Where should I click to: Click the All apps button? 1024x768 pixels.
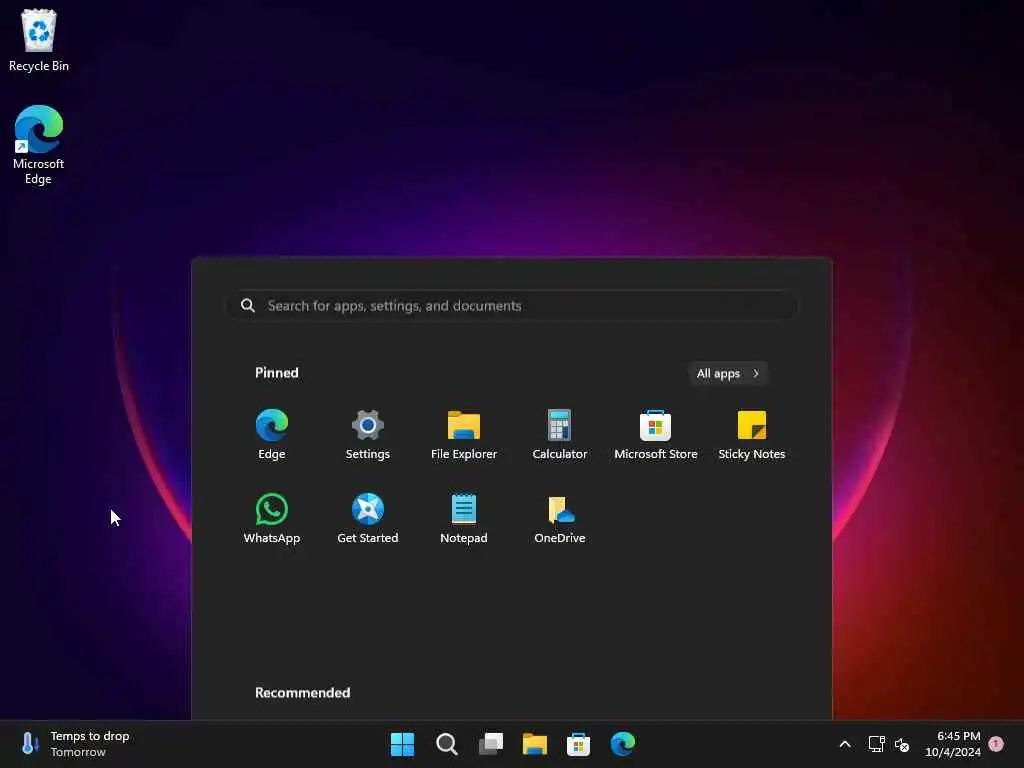coord(728,374)
